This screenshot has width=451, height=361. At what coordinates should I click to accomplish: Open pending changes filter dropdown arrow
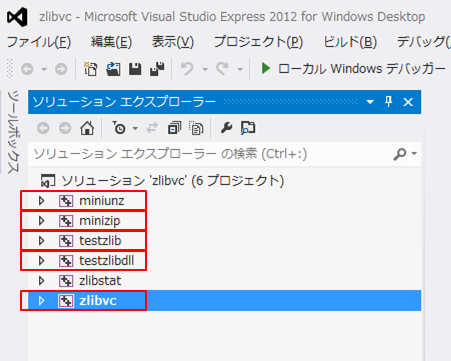135,128
